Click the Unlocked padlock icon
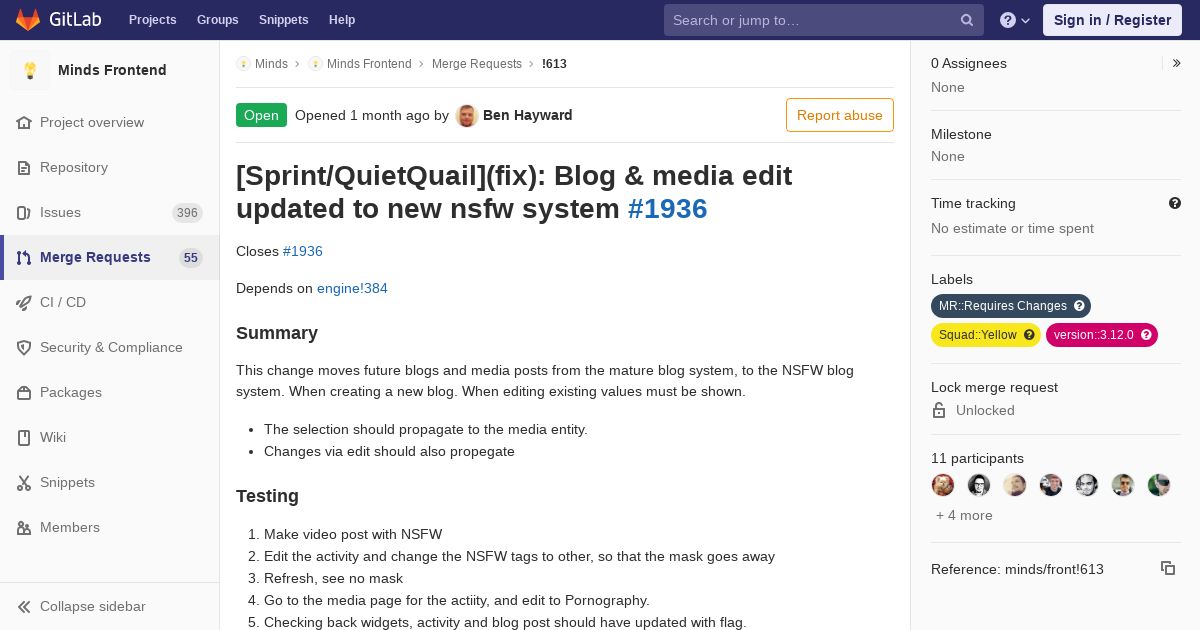Image resolution: width=1200 pixels, height=630 pixels. click(939, 410)
